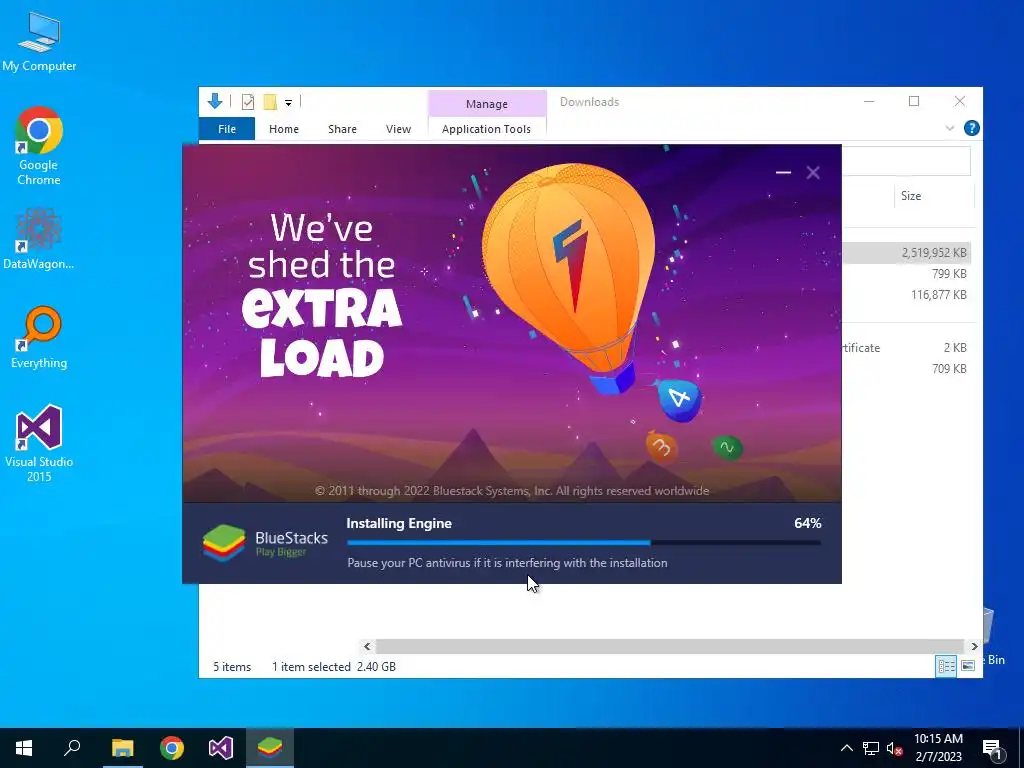Open Chrome from the taskbar
The width and height of the screenshot is (1024, 768).
pyautogui.click(x=172, y=748)
